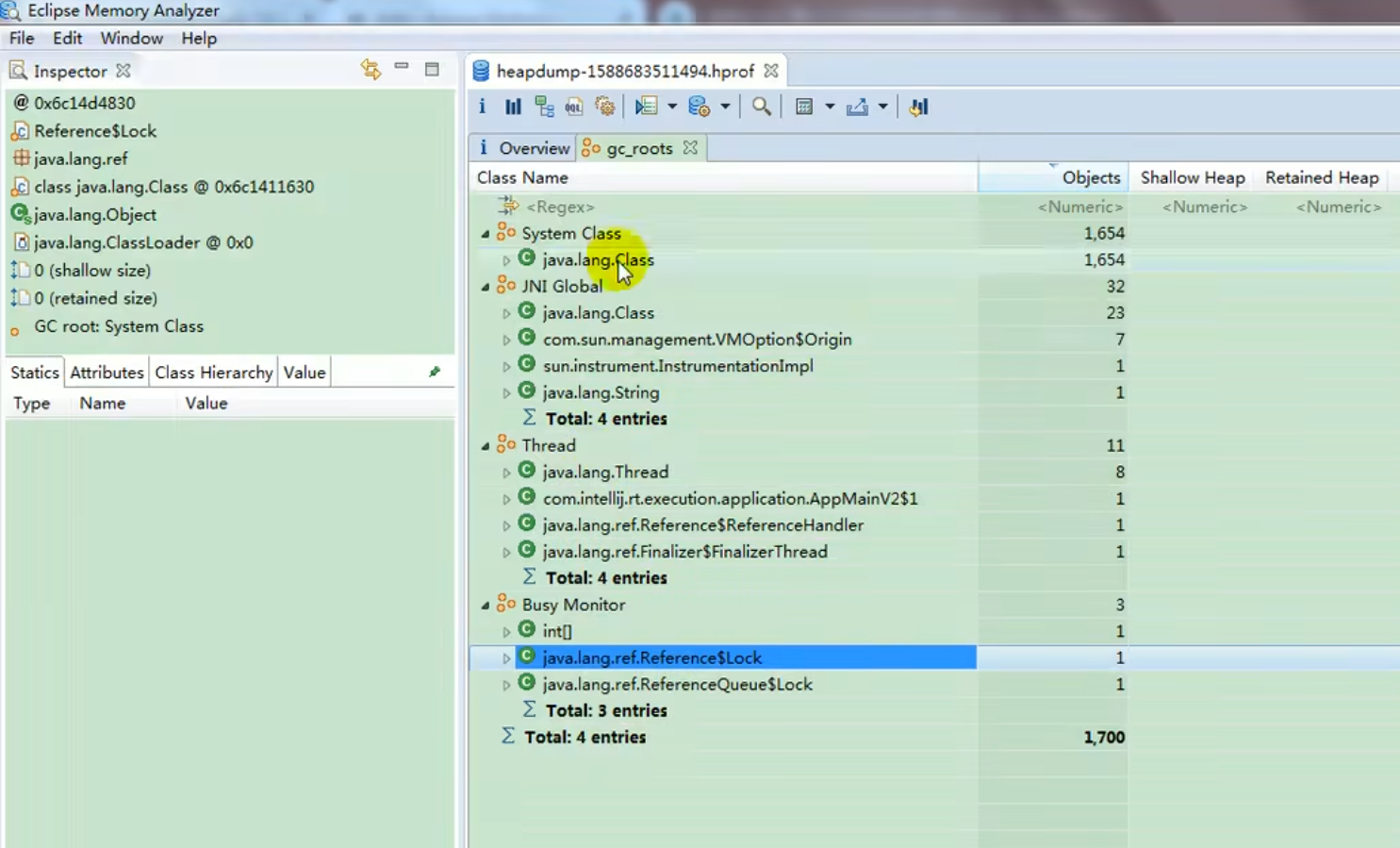Open the Help menu
The height and width of the screenshot is (848, 1400).
click(x=199, y=39)
